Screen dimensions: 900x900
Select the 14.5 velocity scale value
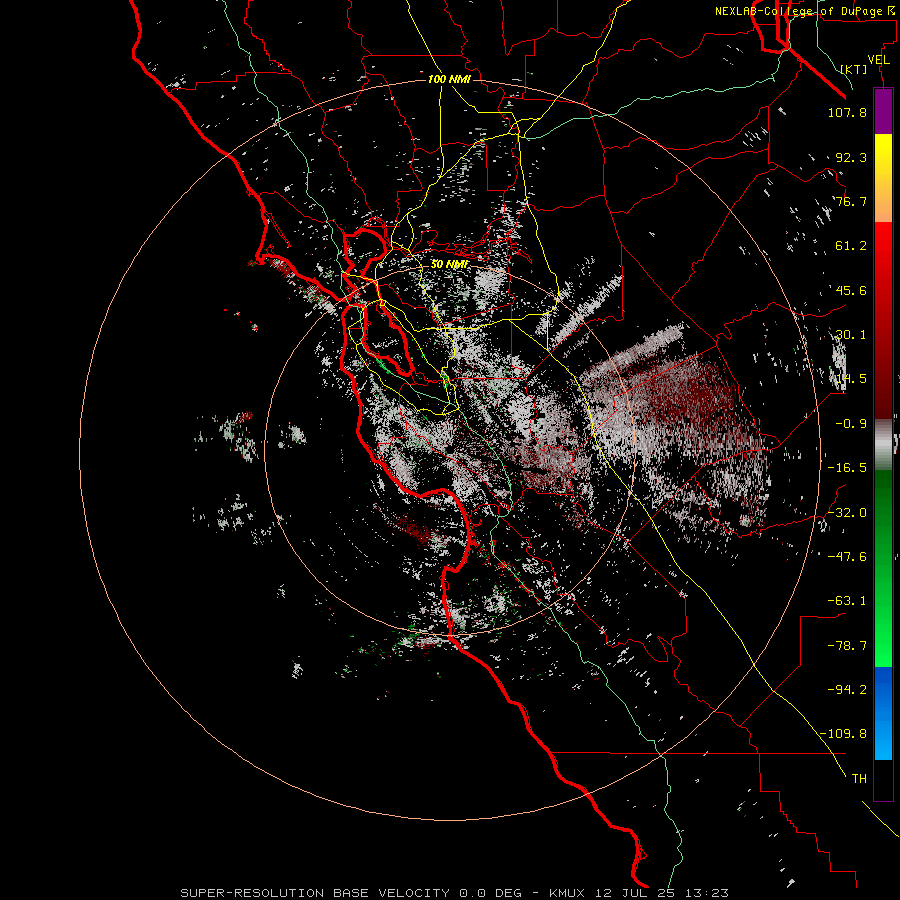851,379
